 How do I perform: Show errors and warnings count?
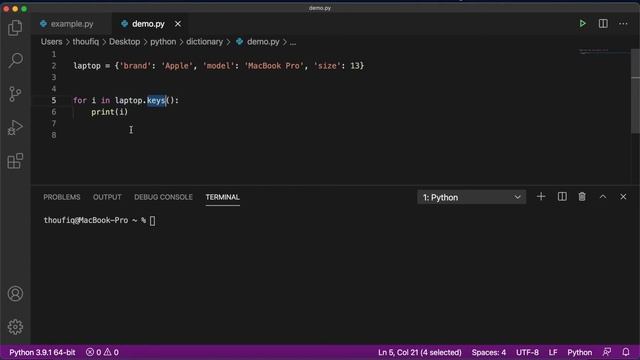tap(102, 352)
